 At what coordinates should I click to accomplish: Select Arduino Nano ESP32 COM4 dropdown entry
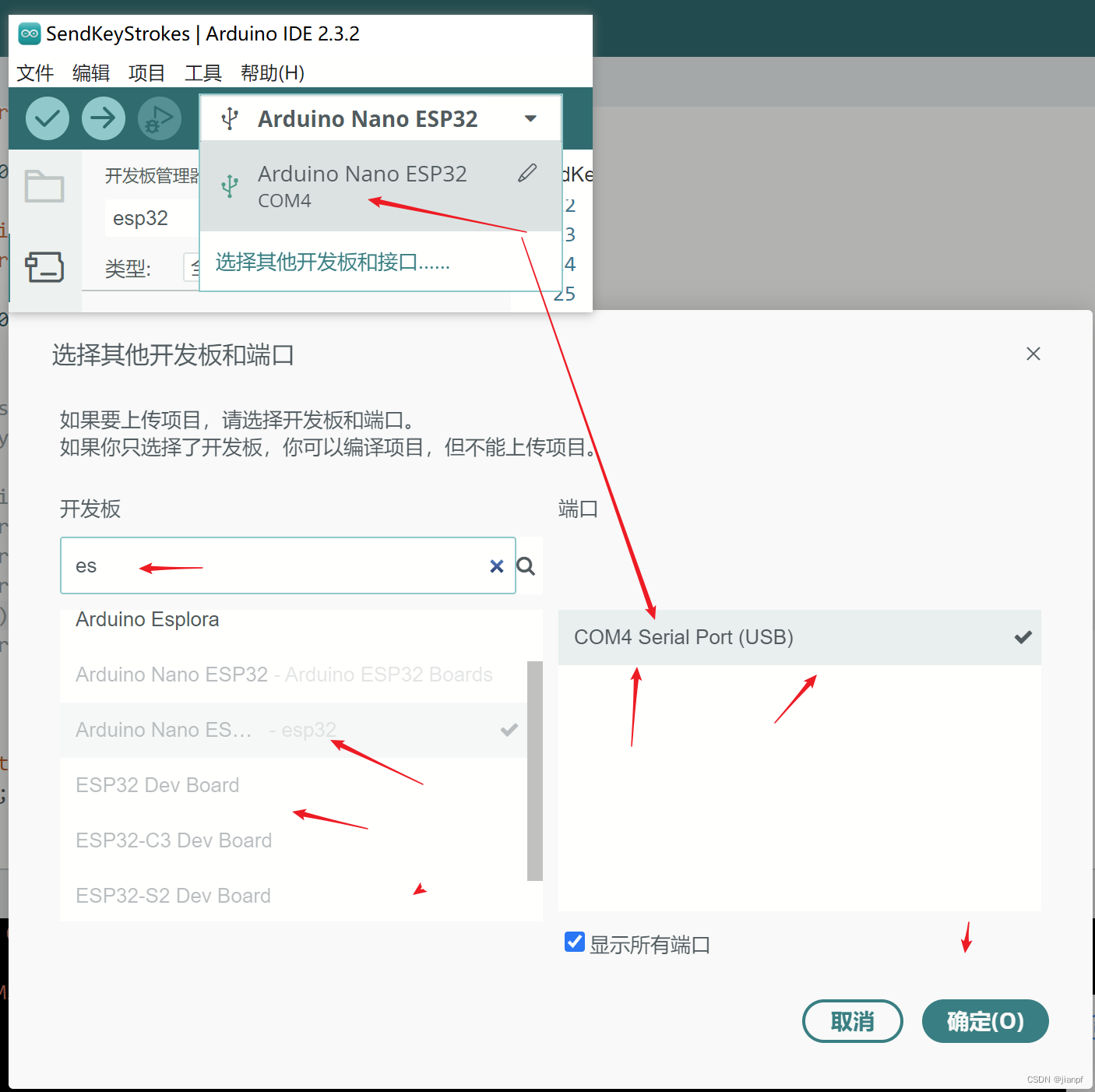[x=381, y=186]
